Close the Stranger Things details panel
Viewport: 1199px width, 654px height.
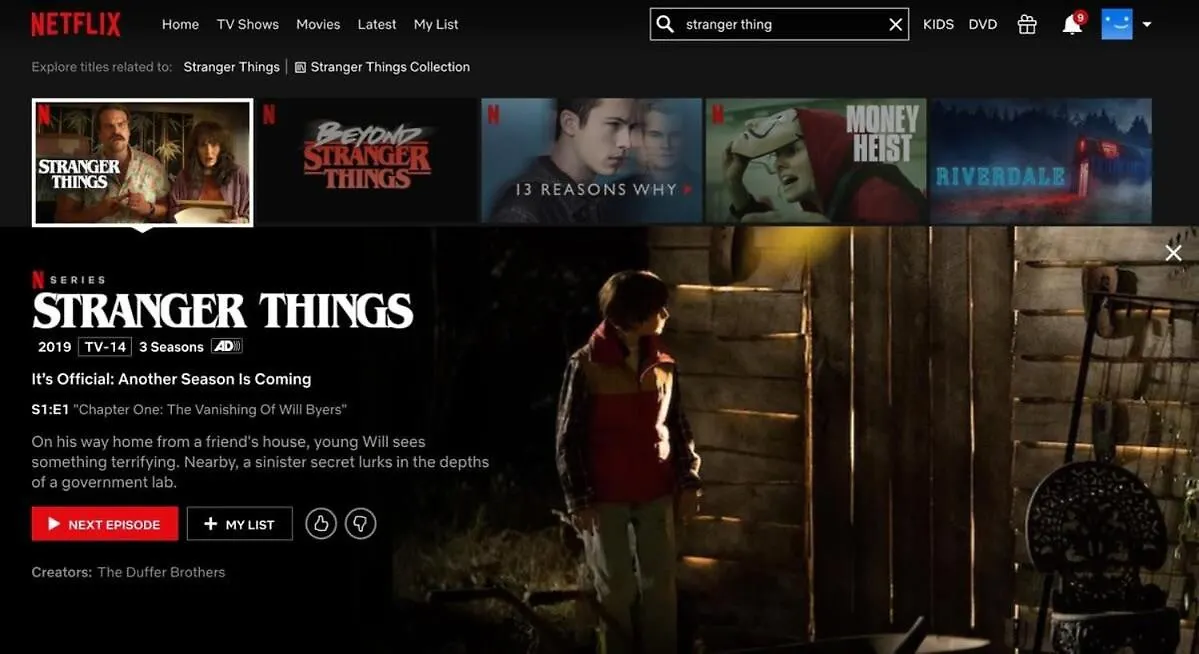click(x=1173, y=253)
